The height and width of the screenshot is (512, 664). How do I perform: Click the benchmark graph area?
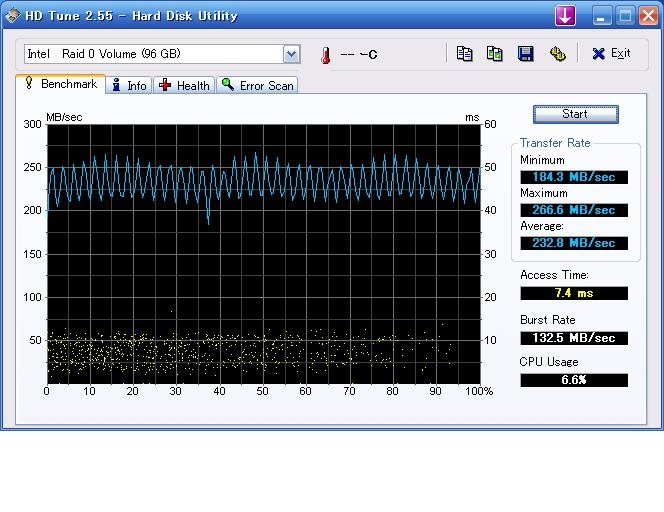pyautogui.click(x=263, y=254)
